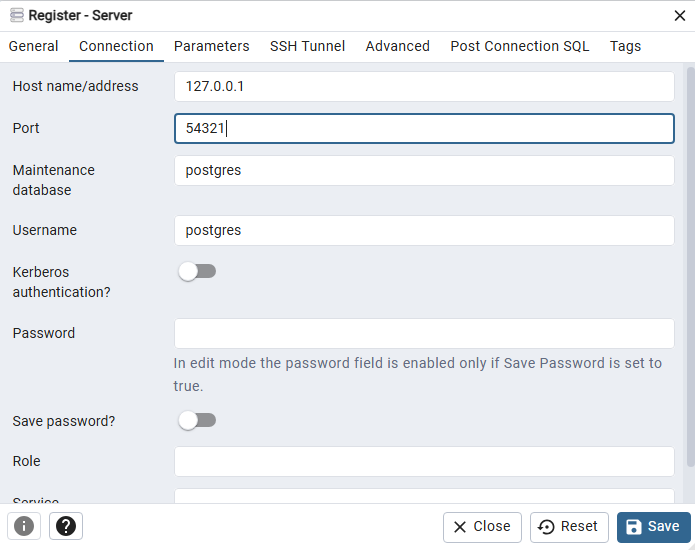Click the server icon in title bar

pos(16,15)
